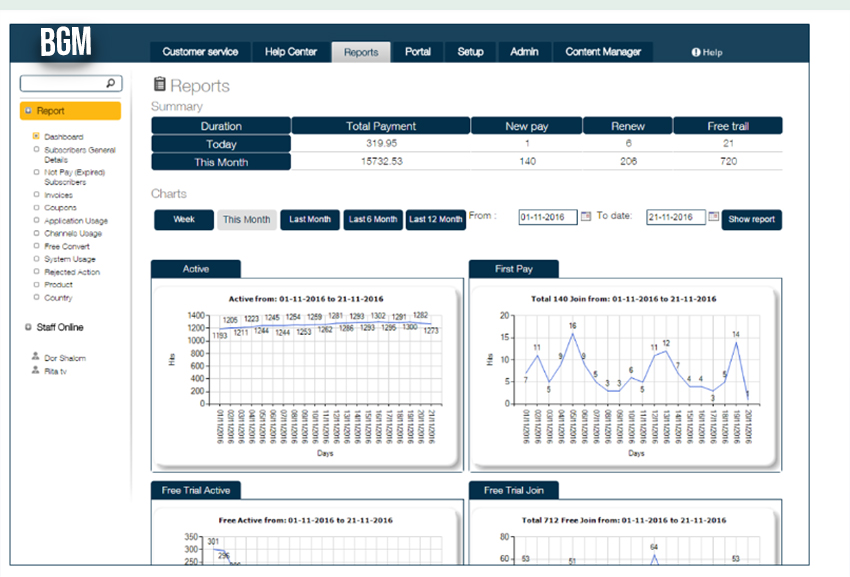
Task: Select the Dashboard report option
Action: (64, 137)
